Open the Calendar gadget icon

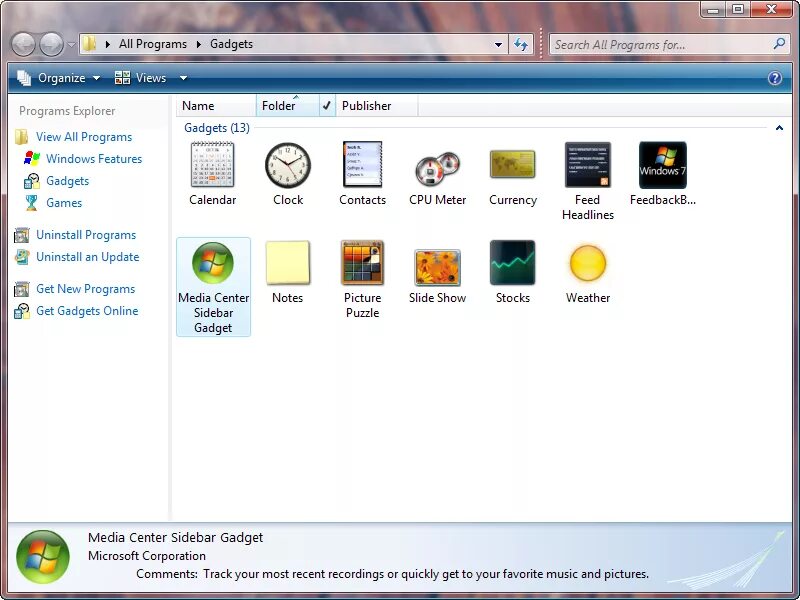(x=212, y=165)
